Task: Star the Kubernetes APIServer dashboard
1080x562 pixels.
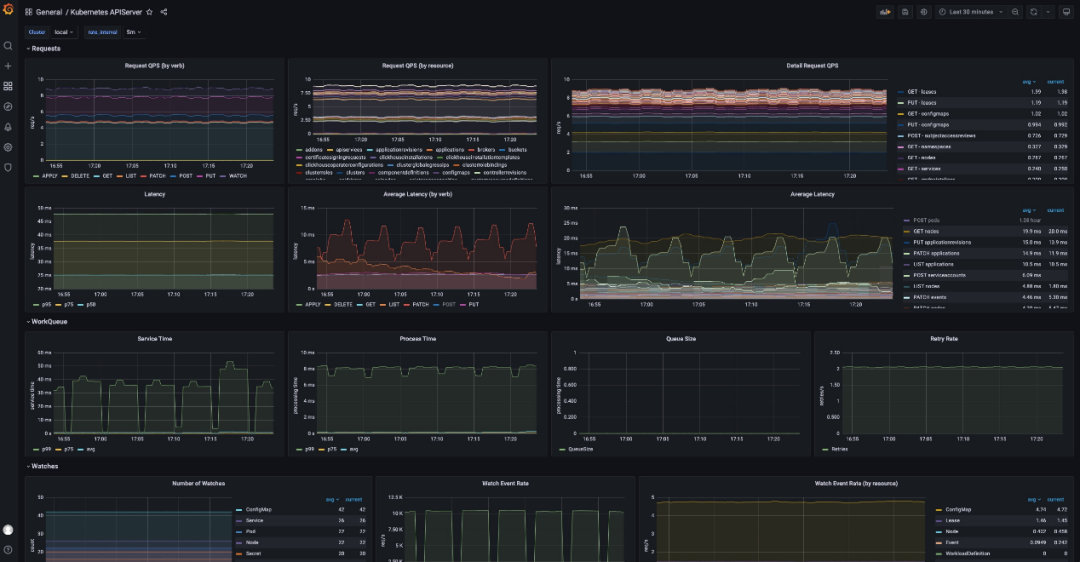Action: pyautogui.click(x=150, y=12)
